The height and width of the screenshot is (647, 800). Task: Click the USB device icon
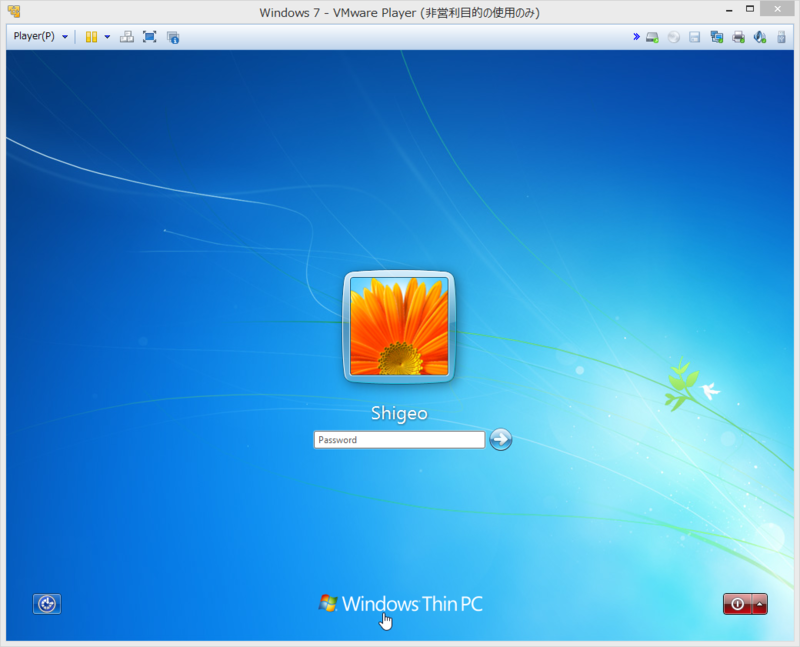click(x=781, y=37)
